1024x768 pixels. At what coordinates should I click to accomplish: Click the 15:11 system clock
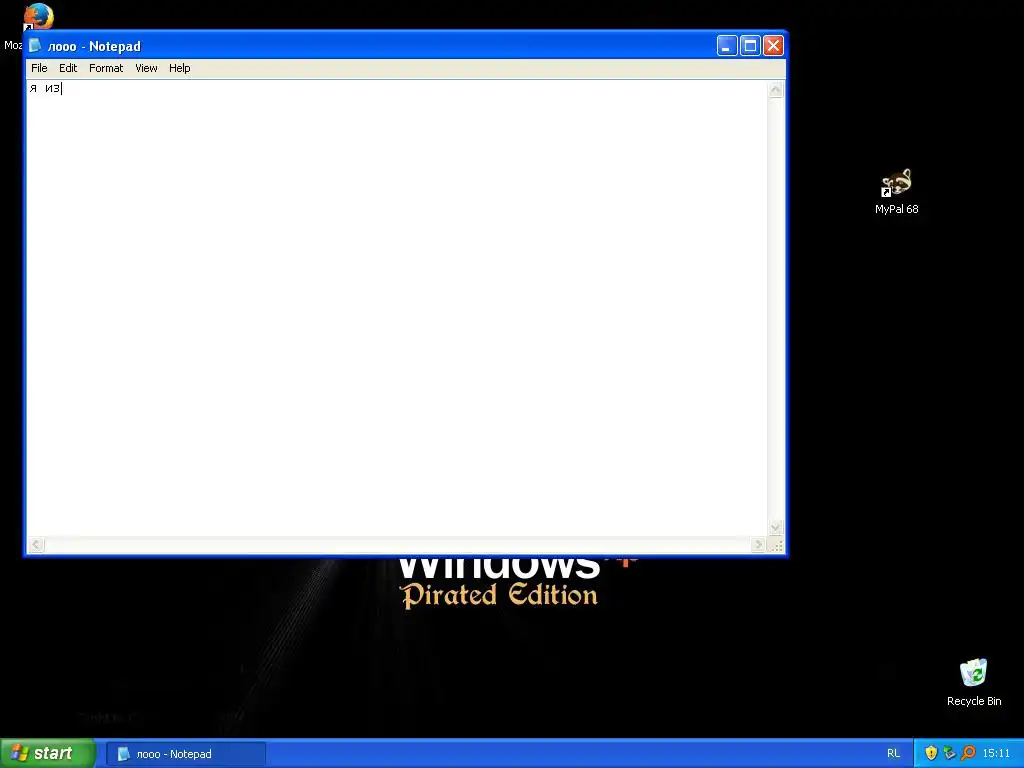[x=996, y=753]
